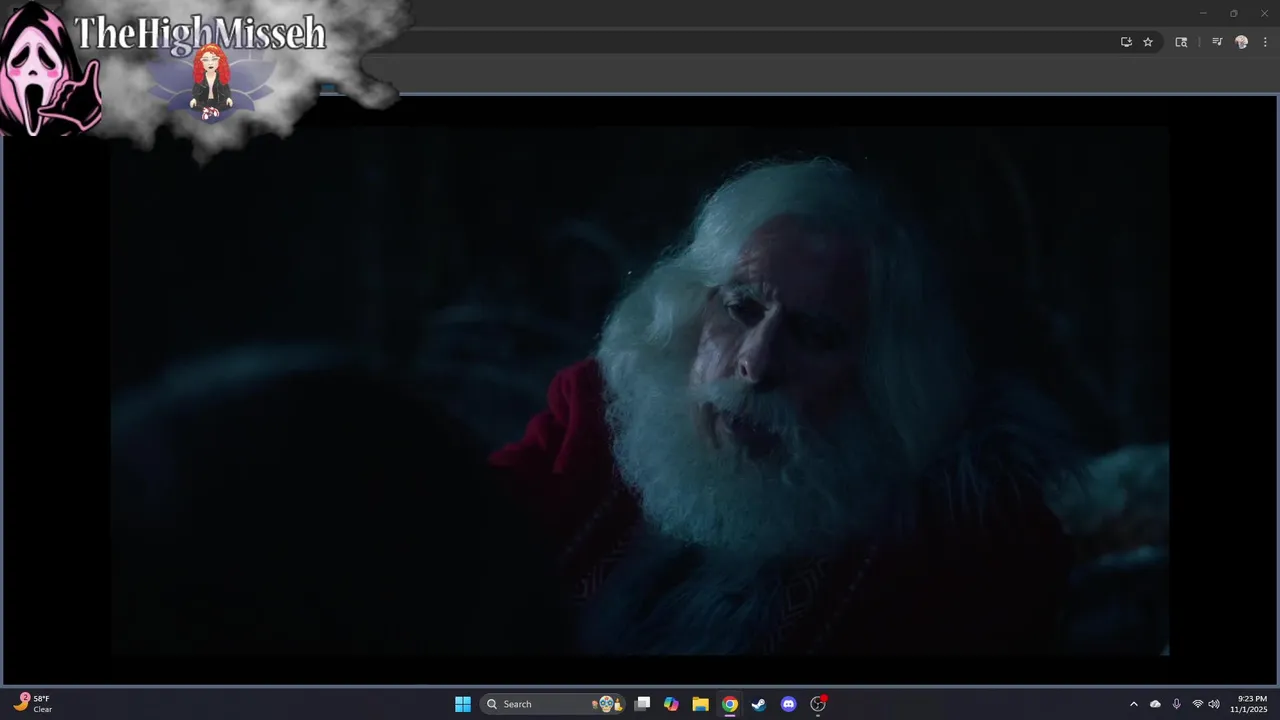Open Discord from the taskbar
1280x720 pixels.
pyautogui.click(x=788, y=704)
